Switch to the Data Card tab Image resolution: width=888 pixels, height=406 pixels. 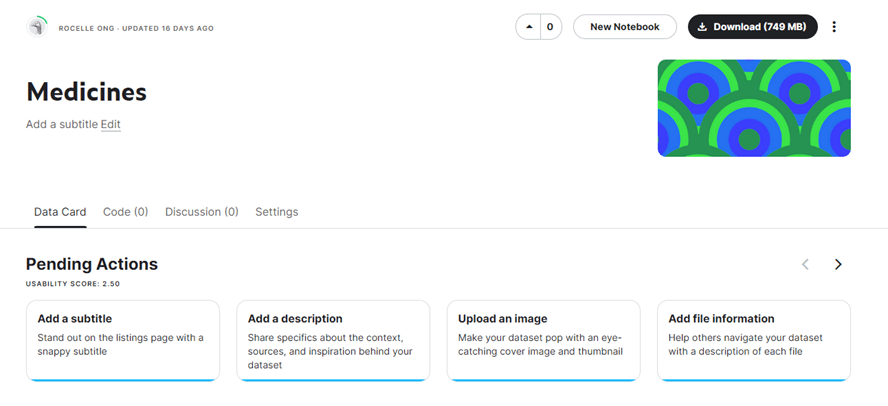(x=60, y=212)
